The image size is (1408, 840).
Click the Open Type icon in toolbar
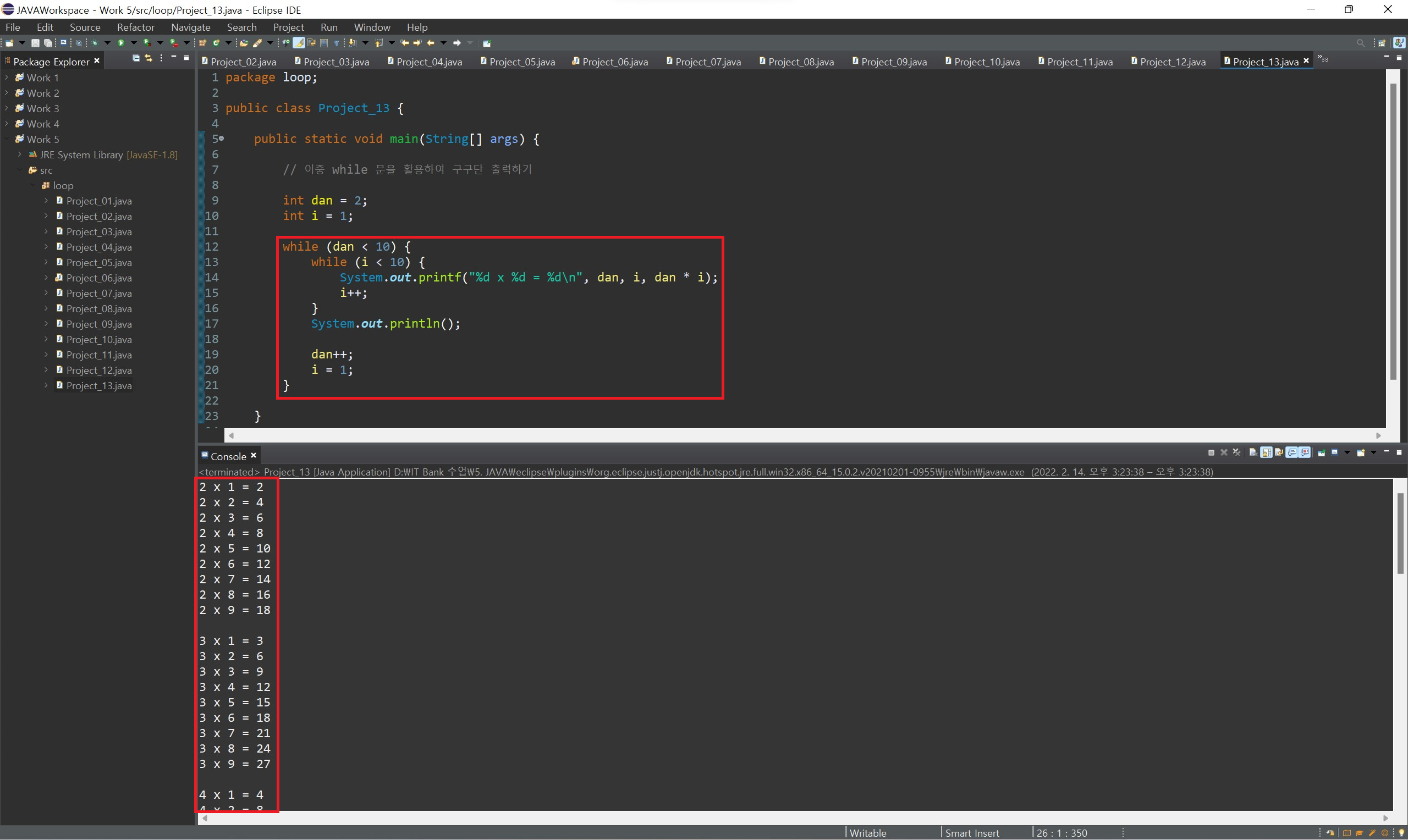(244, 43)
